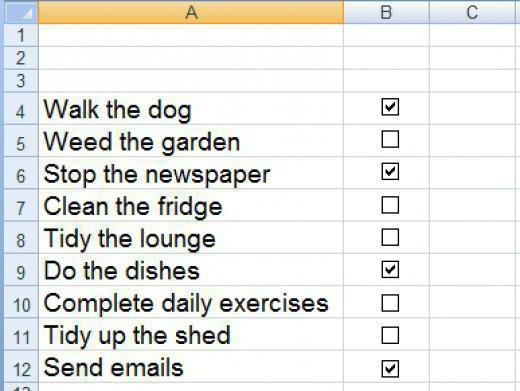Screen dimensions: 520x391
Task: Select column B header
Action: click(386, 12)
